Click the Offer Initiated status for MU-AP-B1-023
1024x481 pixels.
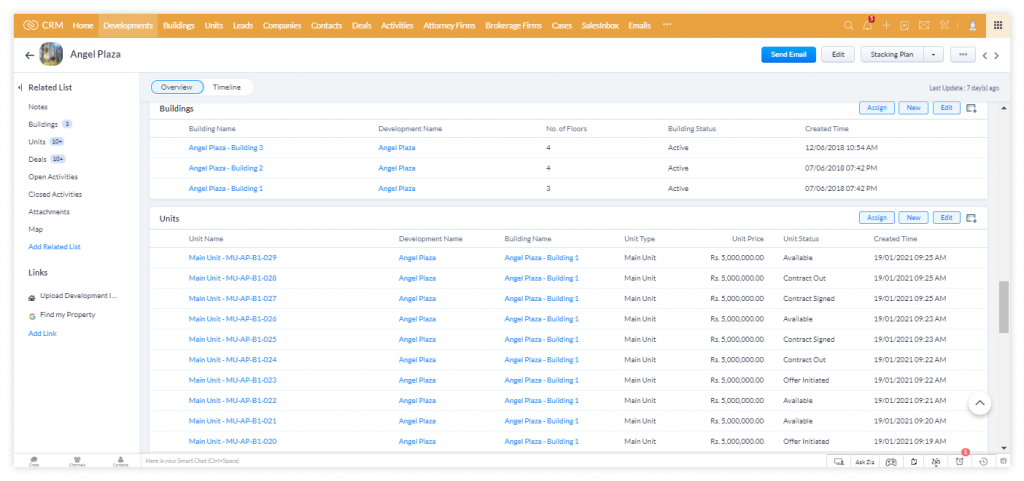[x=806, y=380]
